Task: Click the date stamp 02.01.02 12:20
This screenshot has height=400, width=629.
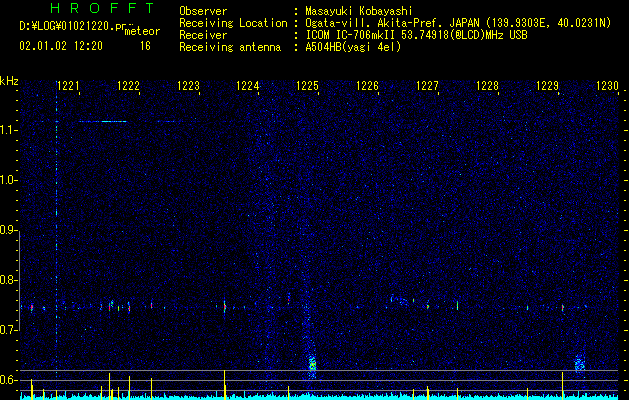Action: [x=61, y=46]
